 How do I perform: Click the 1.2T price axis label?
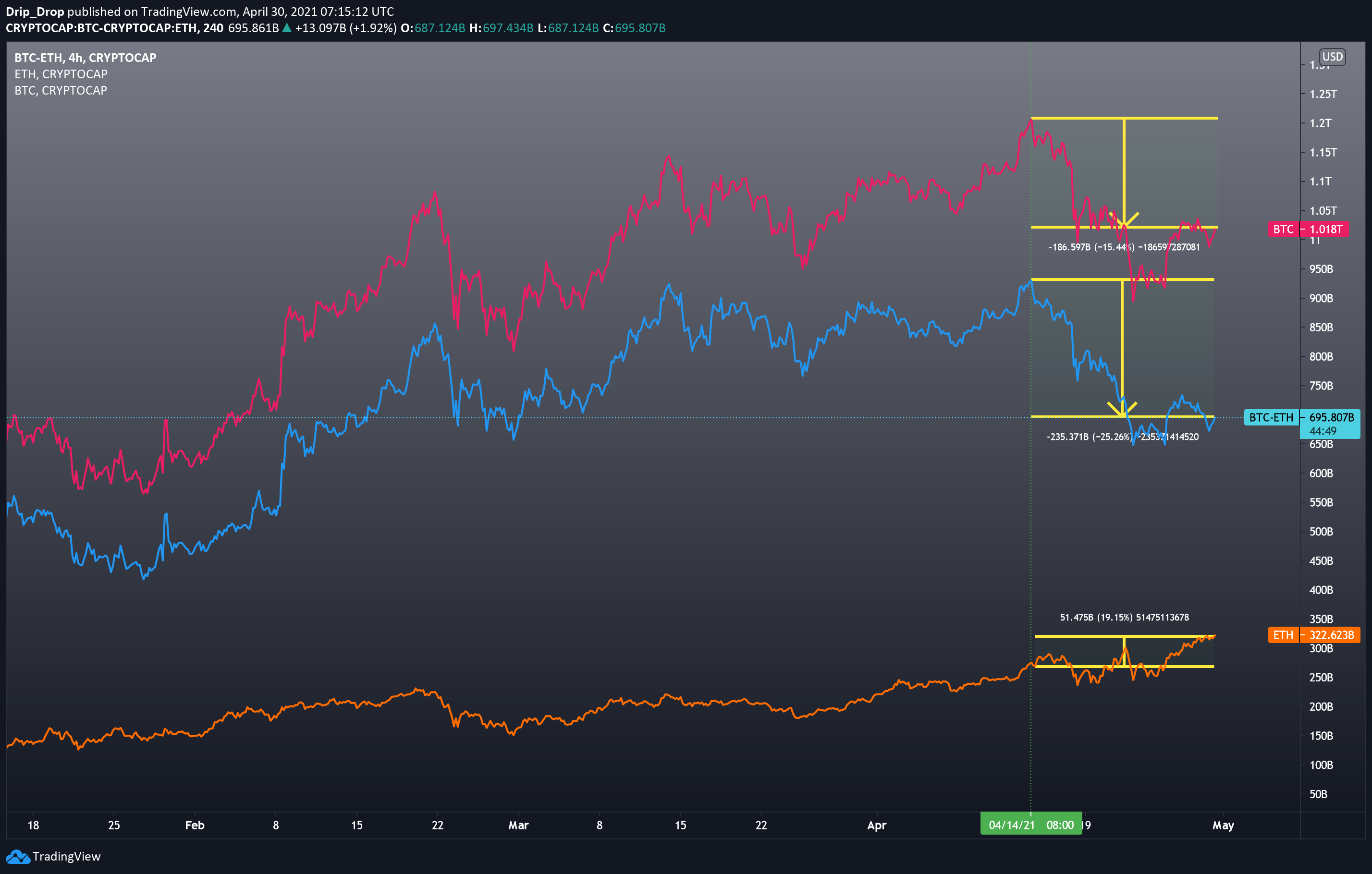(x=1320, y=123)
